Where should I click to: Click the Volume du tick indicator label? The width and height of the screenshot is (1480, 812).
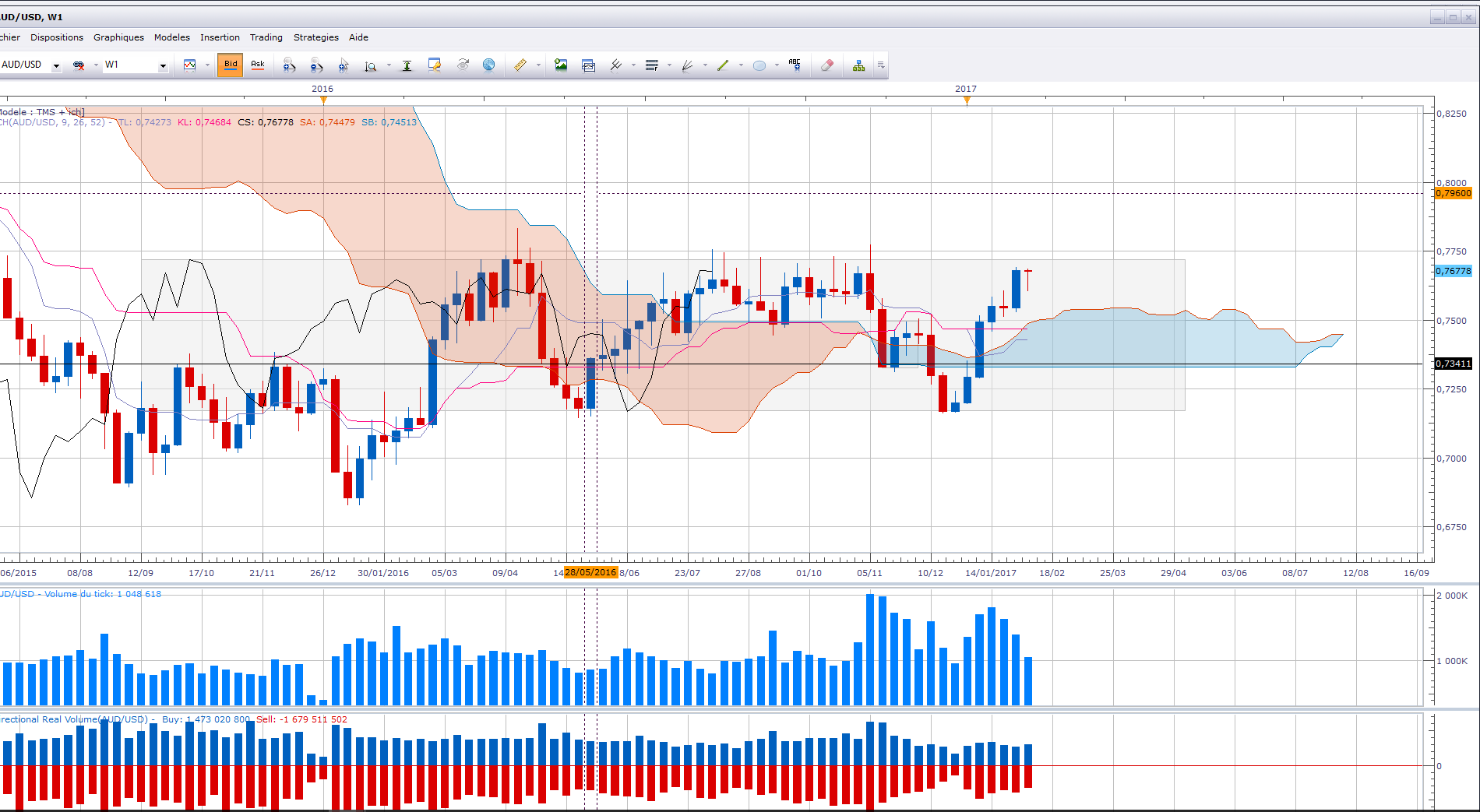pyautogui.click(x=79, y=594)
